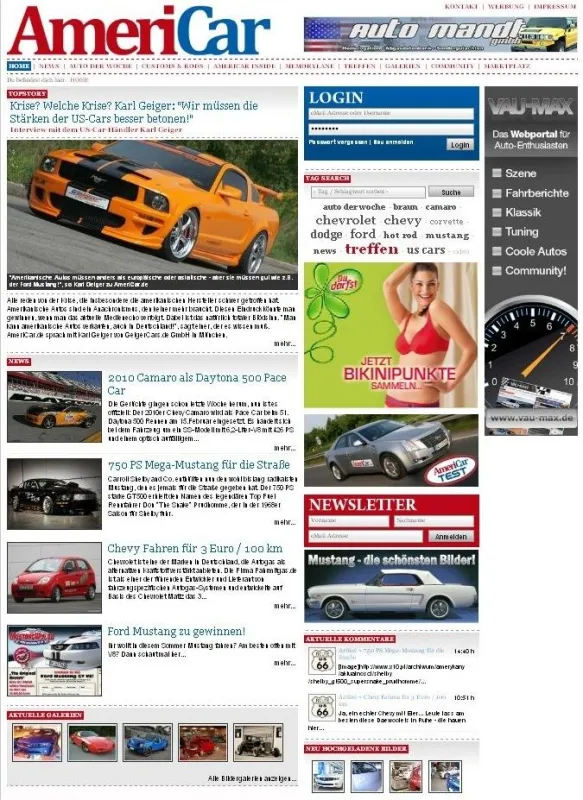The image size is (583, 800).
Task: Follow the IMPRESSUM link at top
Action: click(x=555, y=7)
